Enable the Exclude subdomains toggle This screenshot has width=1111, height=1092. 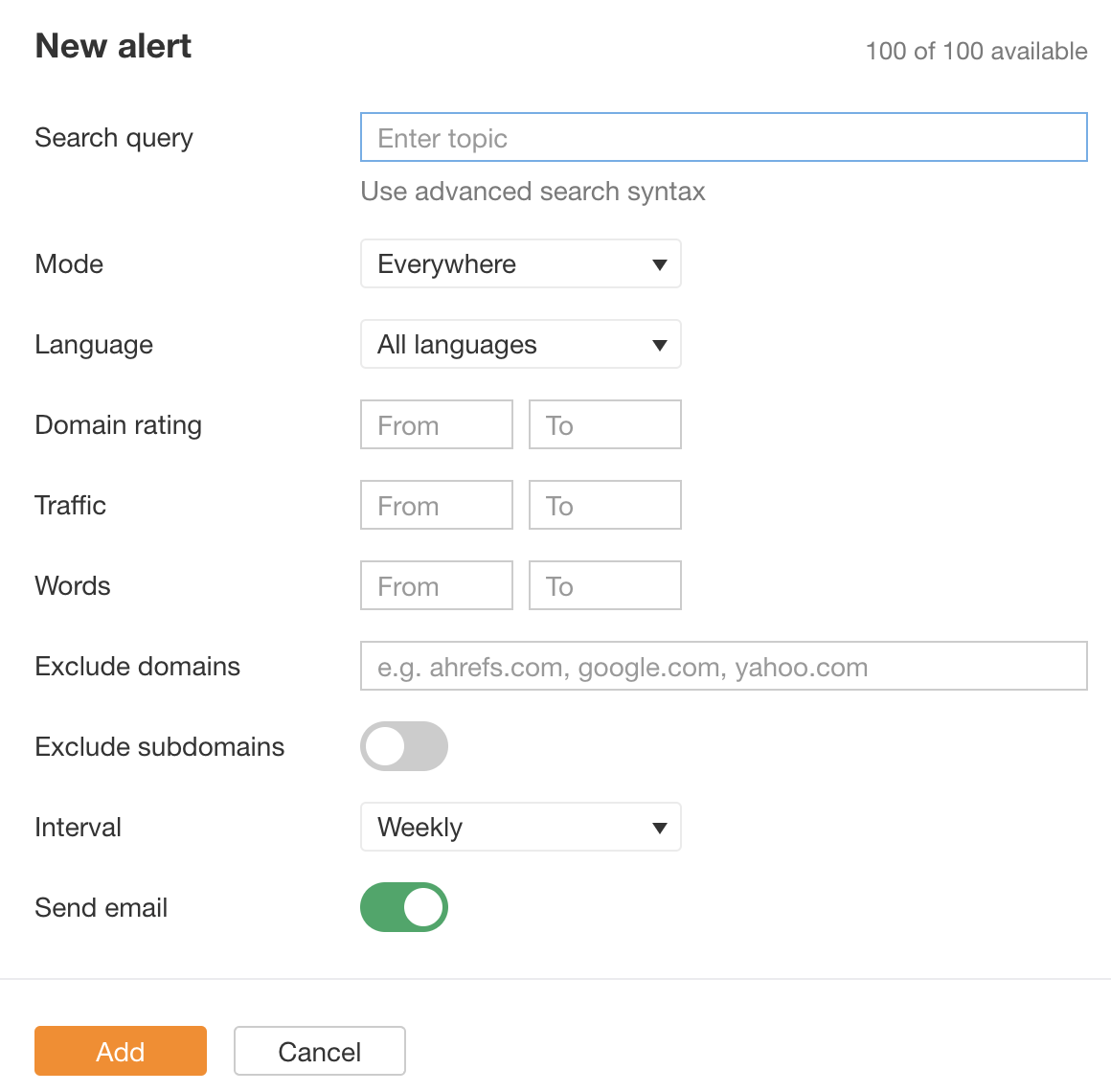click(x=403, y=746)
